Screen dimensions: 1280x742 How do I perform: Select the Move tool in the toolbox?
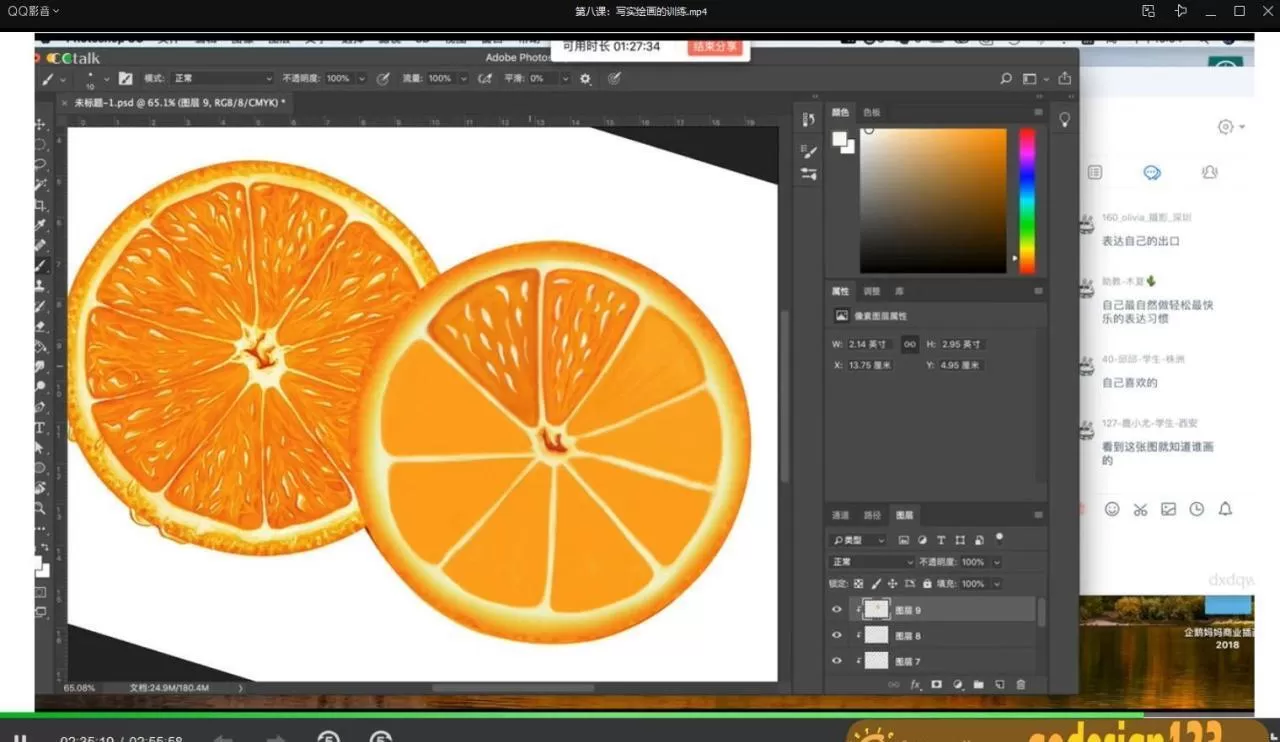pos(41,125)
